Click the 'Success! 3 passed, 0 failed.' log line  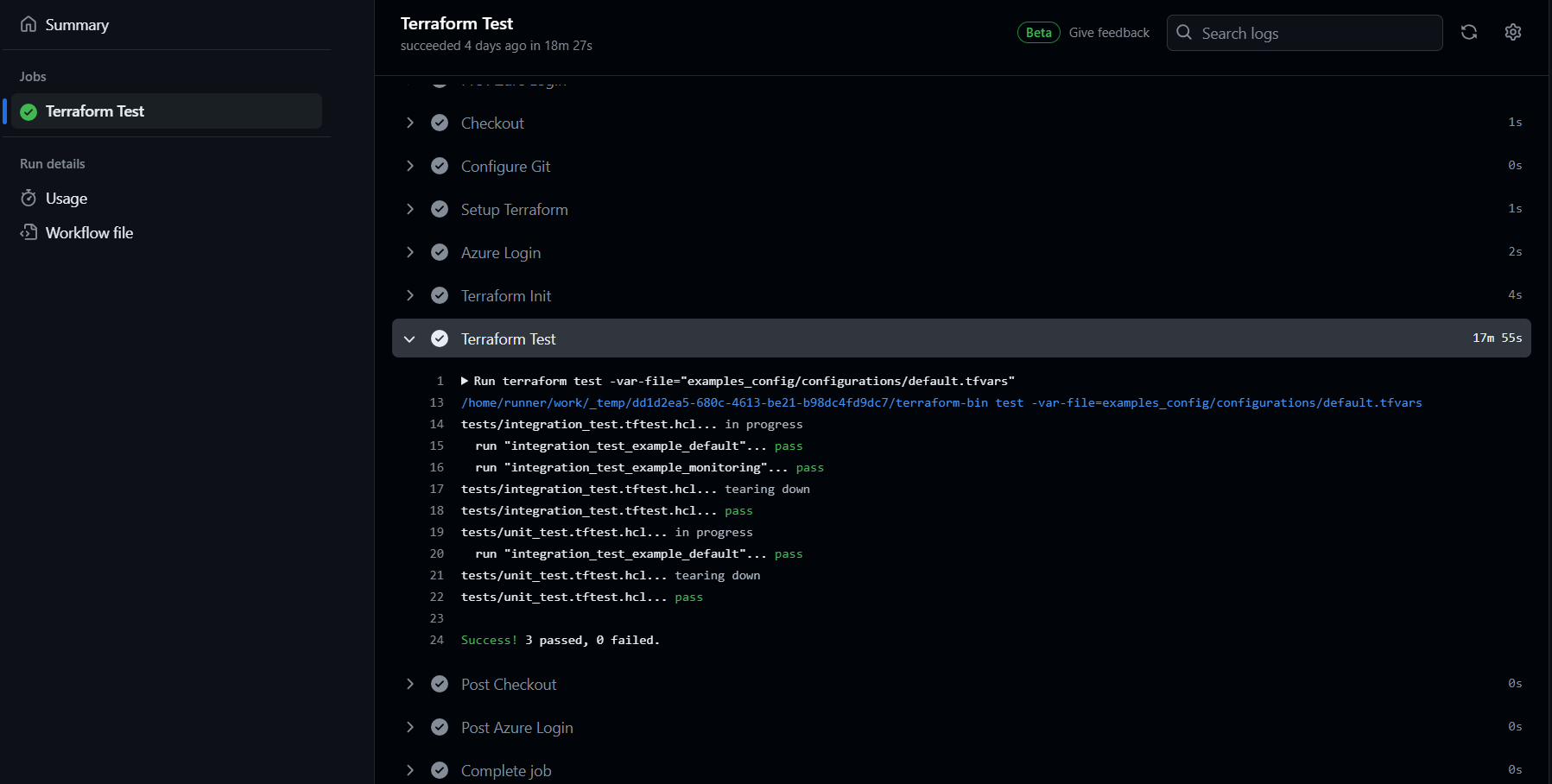coord(561,640)
